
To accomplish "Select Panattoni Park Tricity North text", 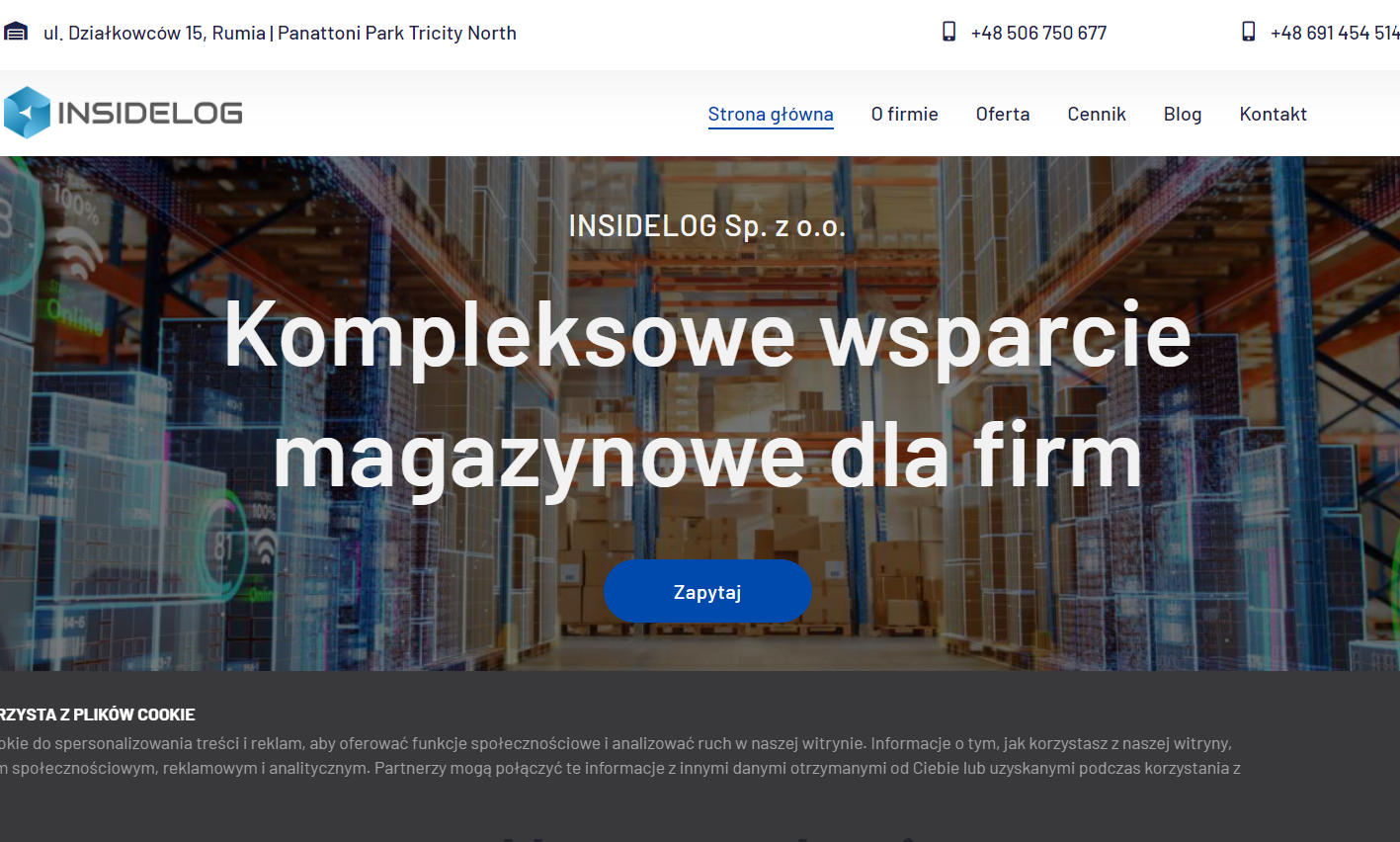I will click(397, 33).
